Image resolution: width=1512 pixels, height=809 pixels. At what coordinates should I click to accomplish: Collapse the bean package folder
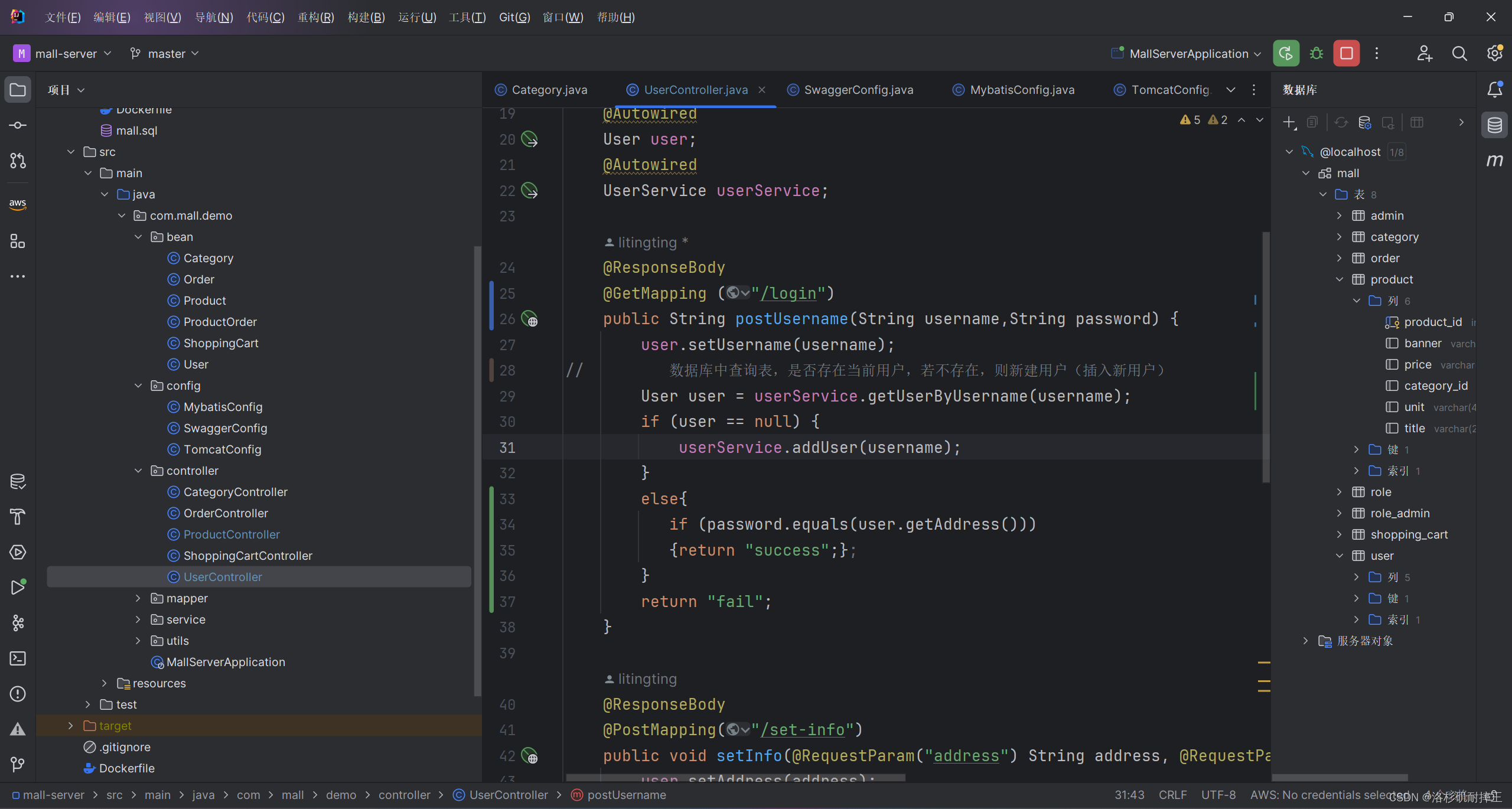138,237
